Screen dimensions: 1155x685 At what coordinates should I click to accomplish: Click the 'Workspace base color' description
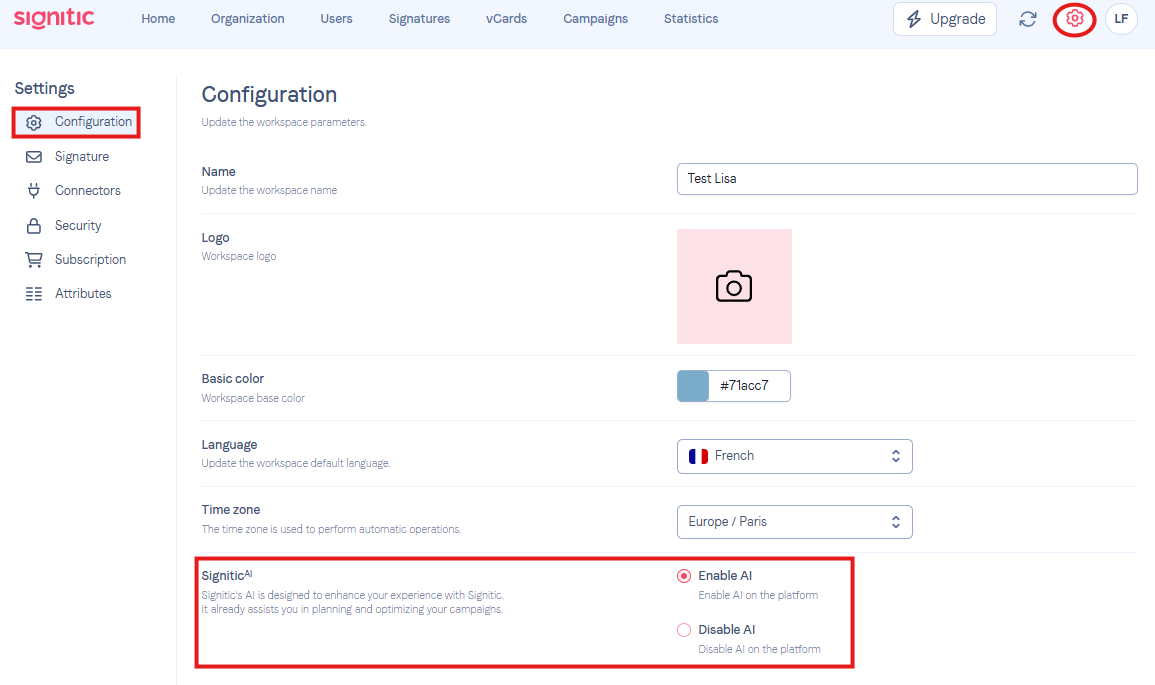253,398
